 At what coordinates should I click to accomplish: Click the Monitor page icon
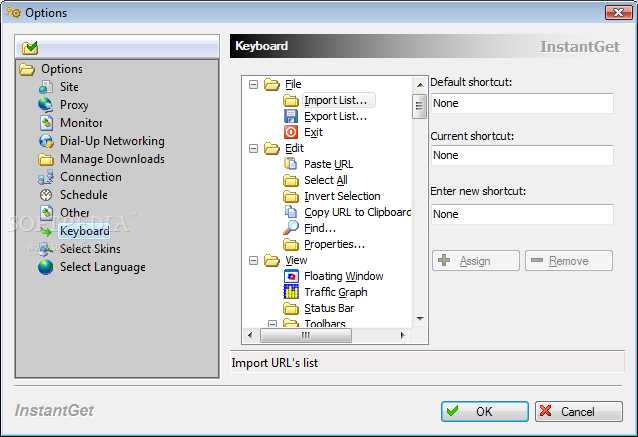click(46, 122)
